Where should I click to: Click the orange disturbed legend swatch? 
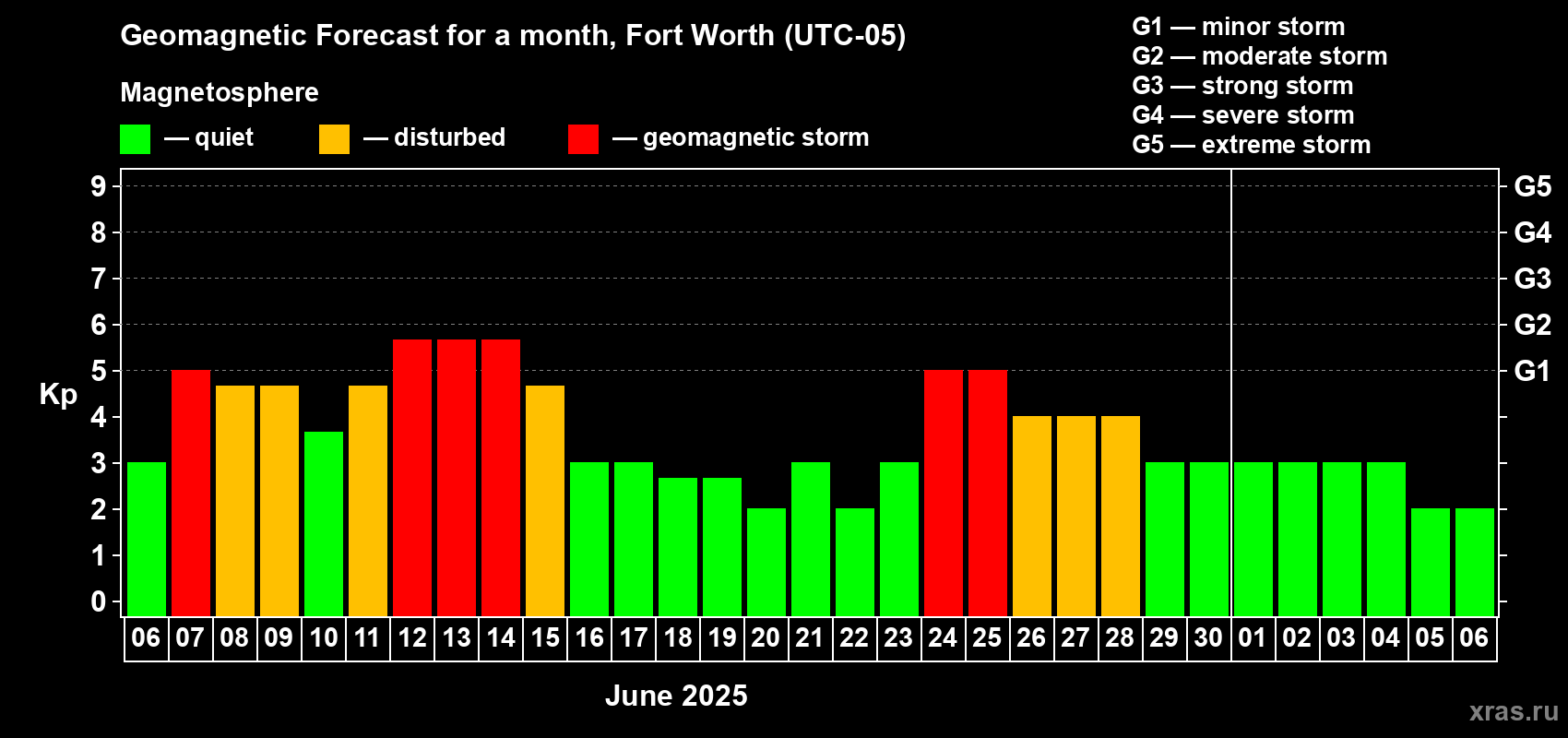(x=334, y=139)
